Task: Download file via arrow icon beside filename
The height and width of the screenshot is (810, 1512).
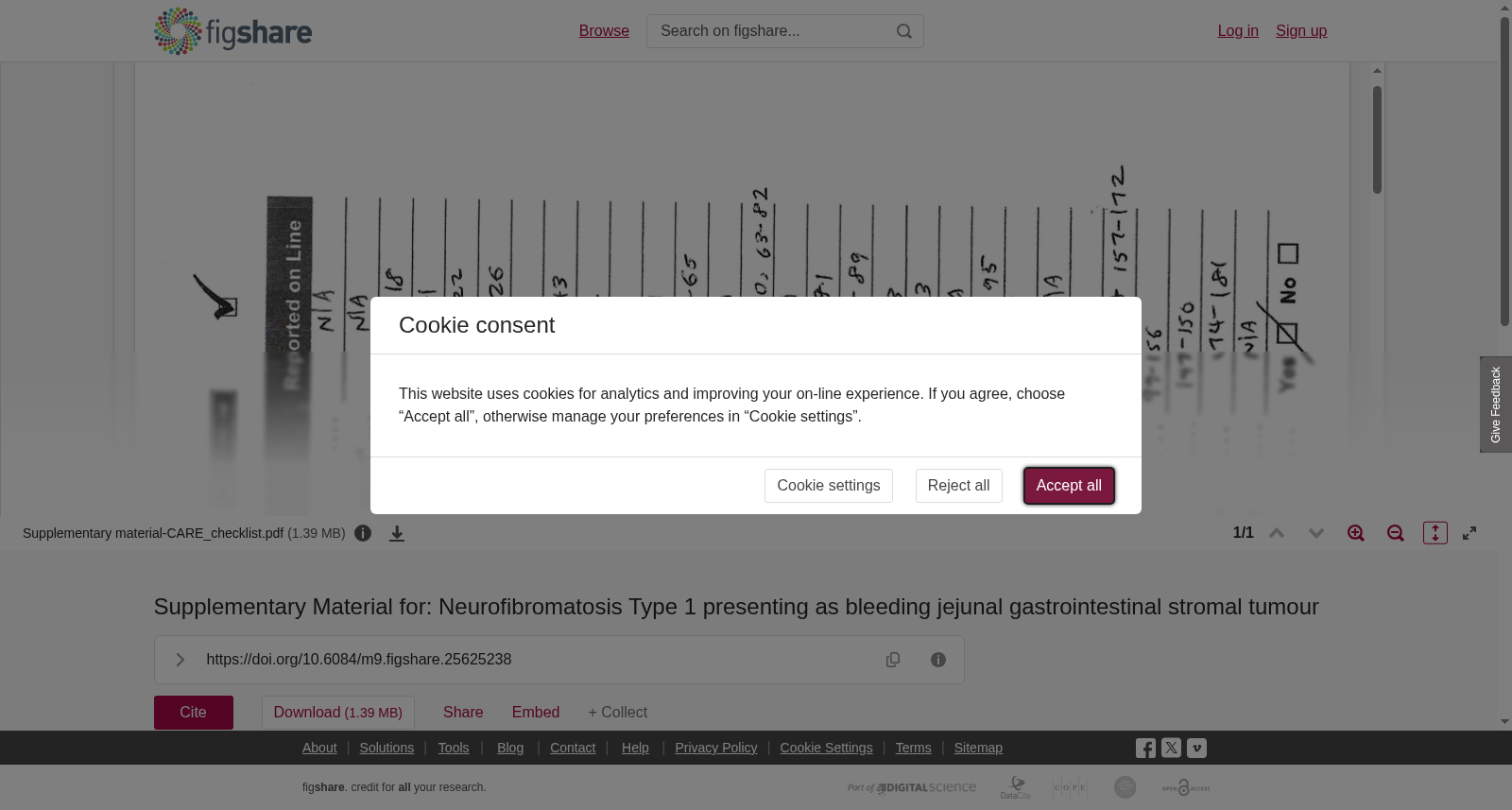Action: (397, 533)
